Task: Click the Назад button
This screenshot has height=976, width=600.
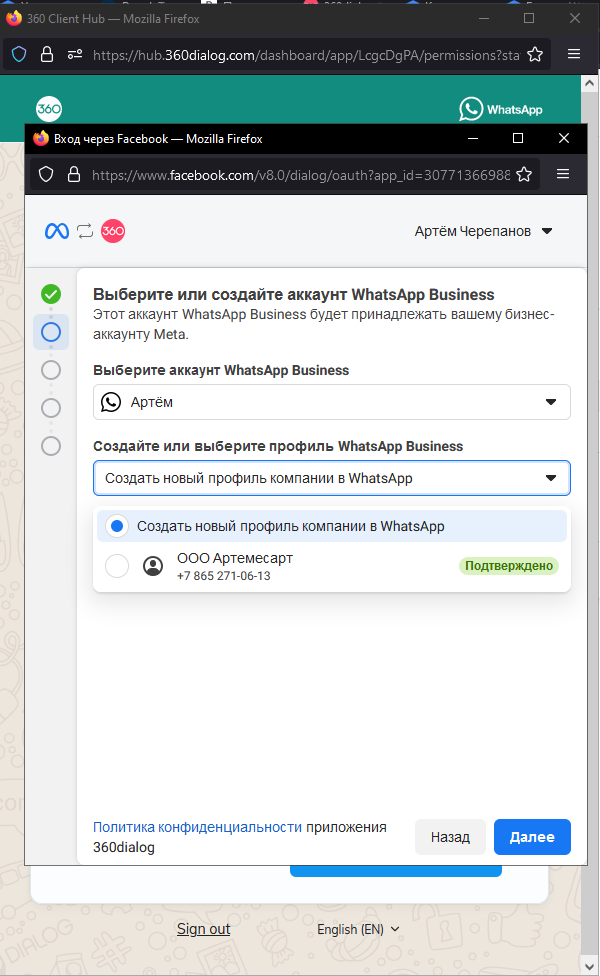Action: [x=450, y=837]
